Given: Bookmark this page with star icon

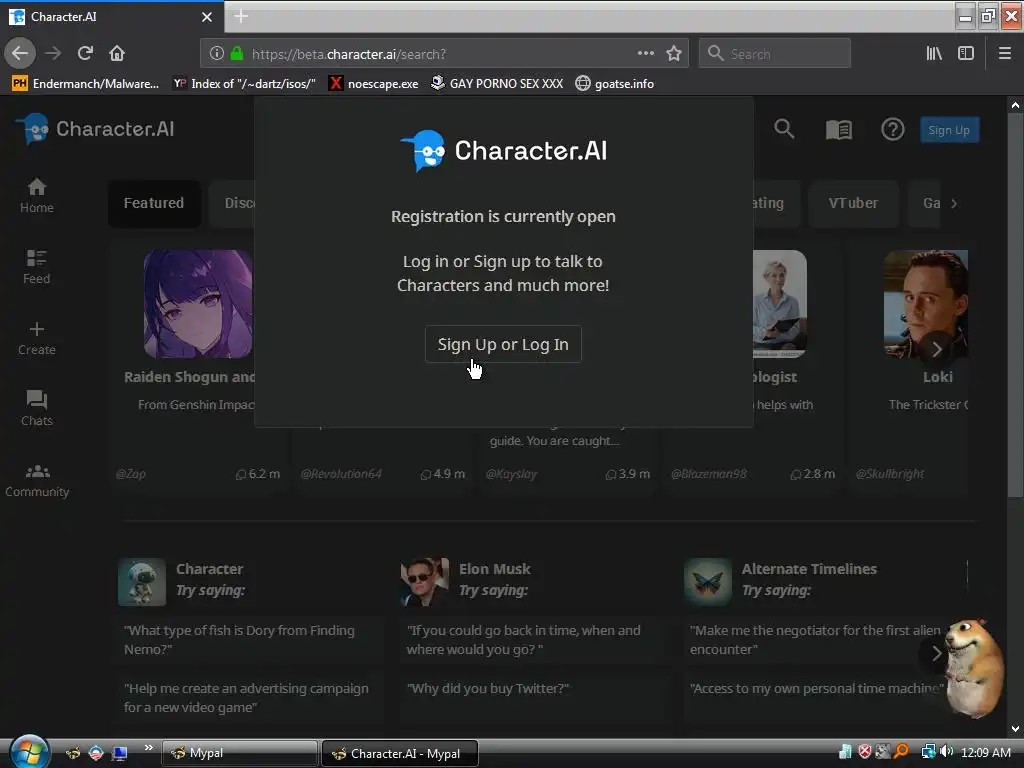Looking at the screenshot, I should (674, 54).
